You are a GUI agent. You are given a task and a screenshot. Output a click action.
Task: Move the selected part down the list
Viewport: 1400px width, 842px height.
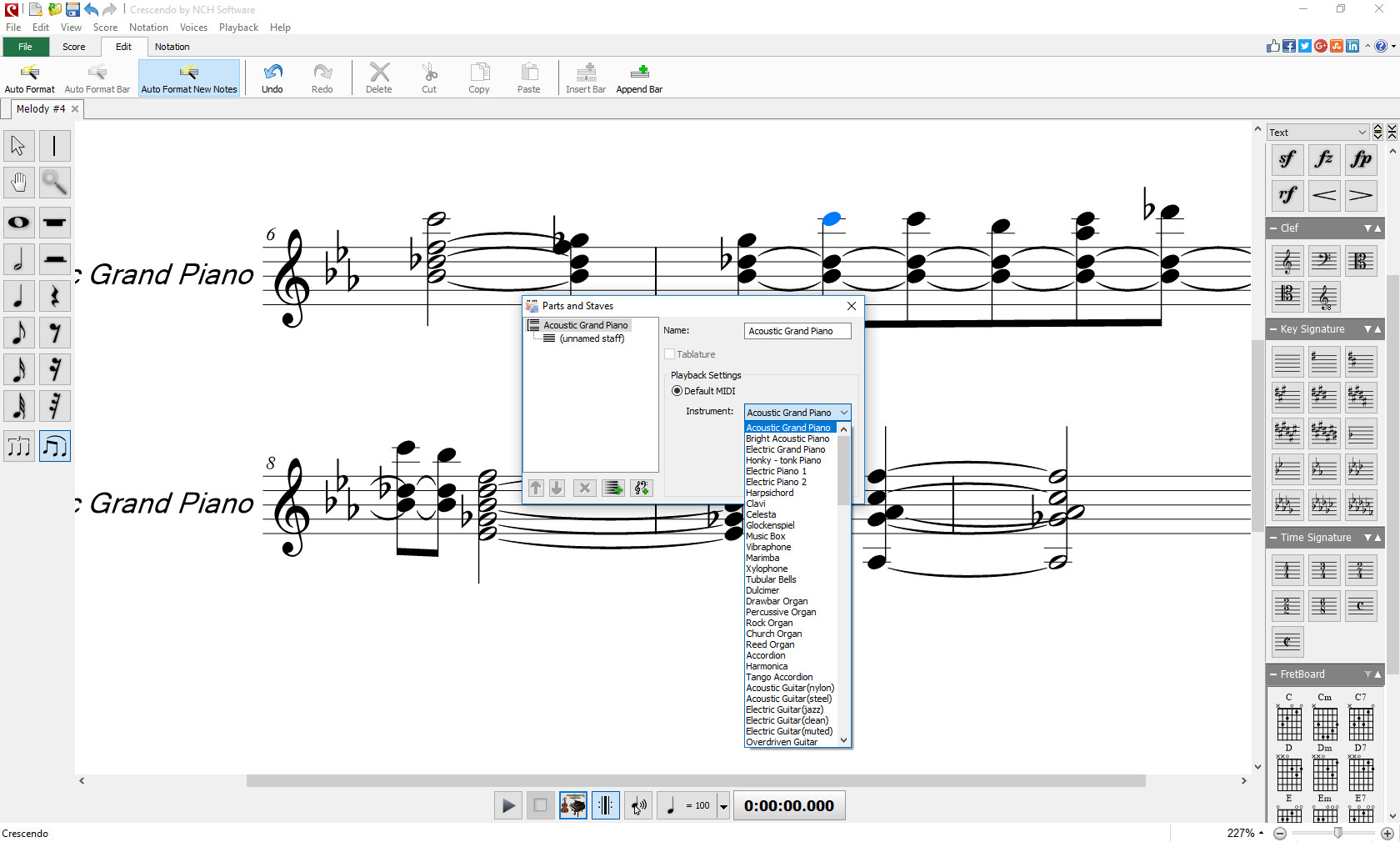point(556,488)
